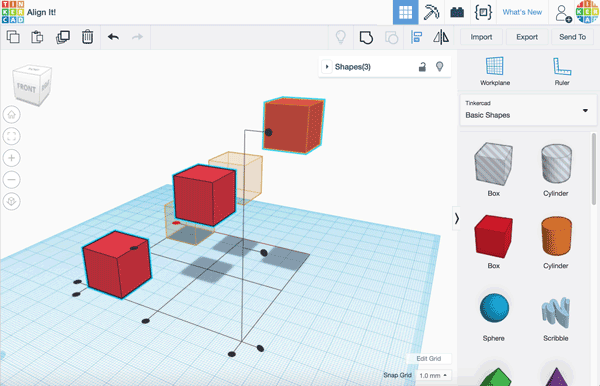Click the Export button

click(x=527, y=37)
